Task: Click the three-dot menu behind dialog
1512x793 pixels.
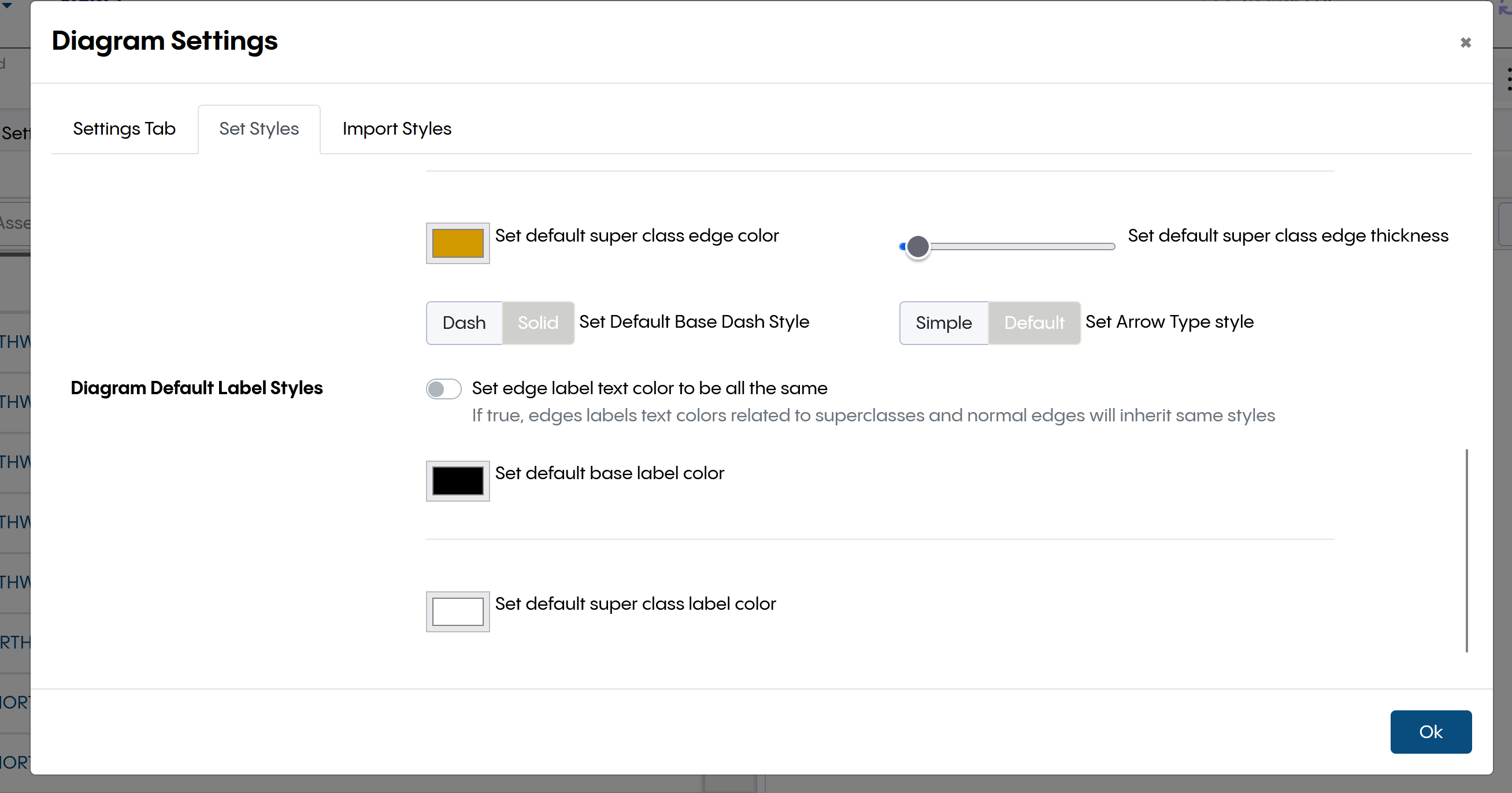Action: (x=1509, y=79)
